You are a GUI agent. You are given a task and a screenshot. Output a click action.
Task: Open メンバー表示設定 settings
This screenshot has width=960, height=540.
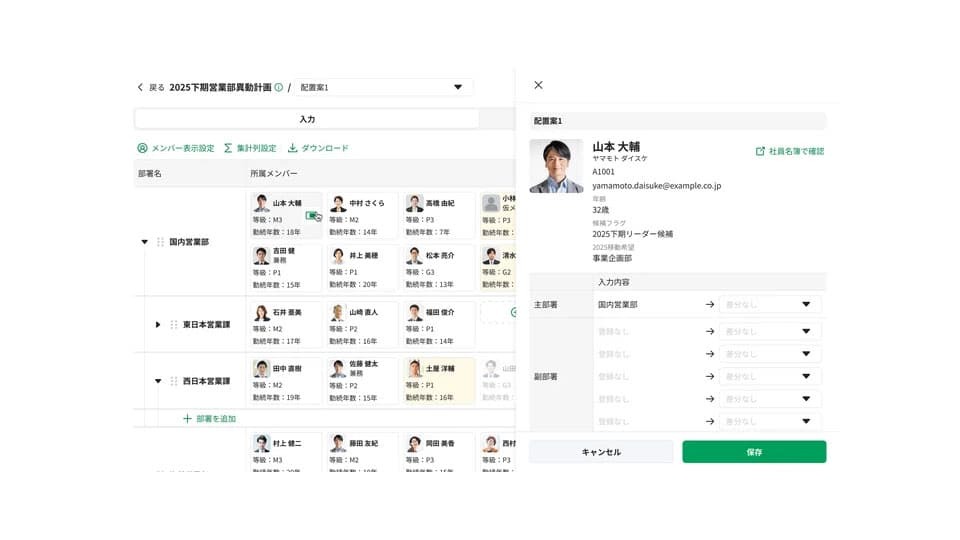click(176, 148)
